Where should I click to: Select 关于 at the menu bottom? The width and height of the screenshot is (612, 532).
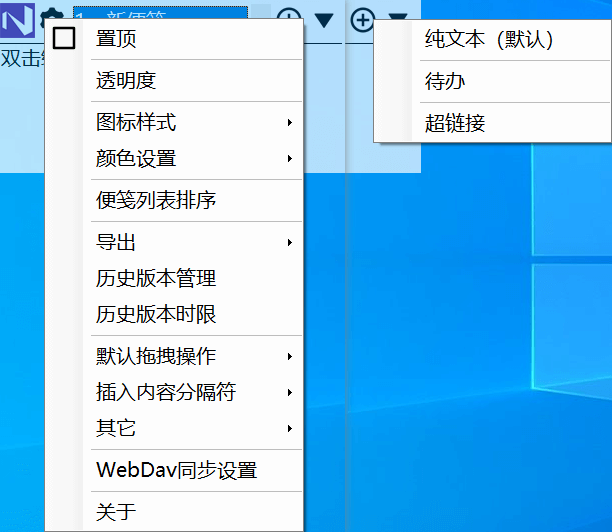click(174, 511)
